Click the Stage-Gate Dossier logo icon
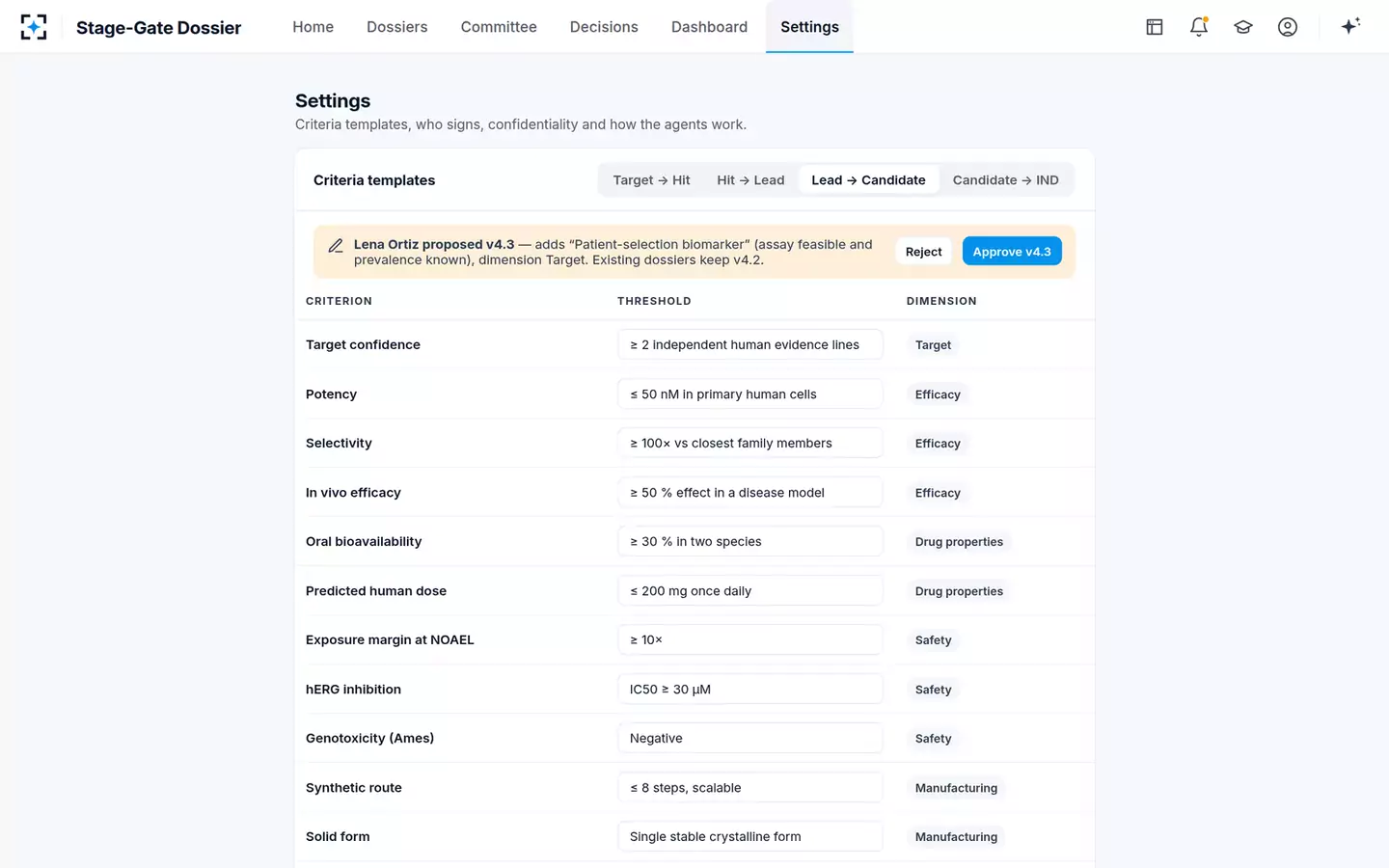This screenshot has height=868, width=1389. tap(34, 27)
